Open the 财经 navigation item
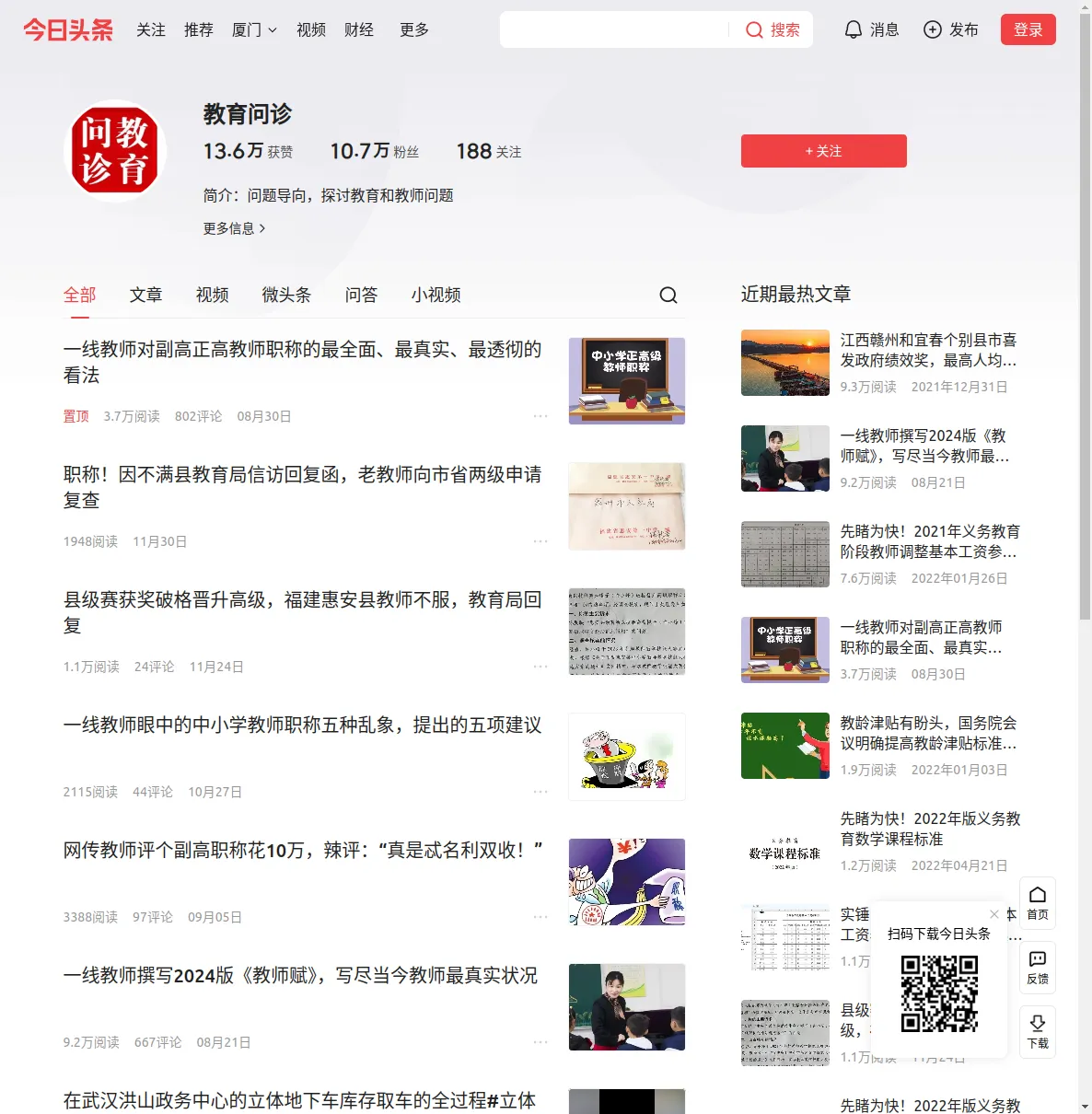 tap(359, 30)
